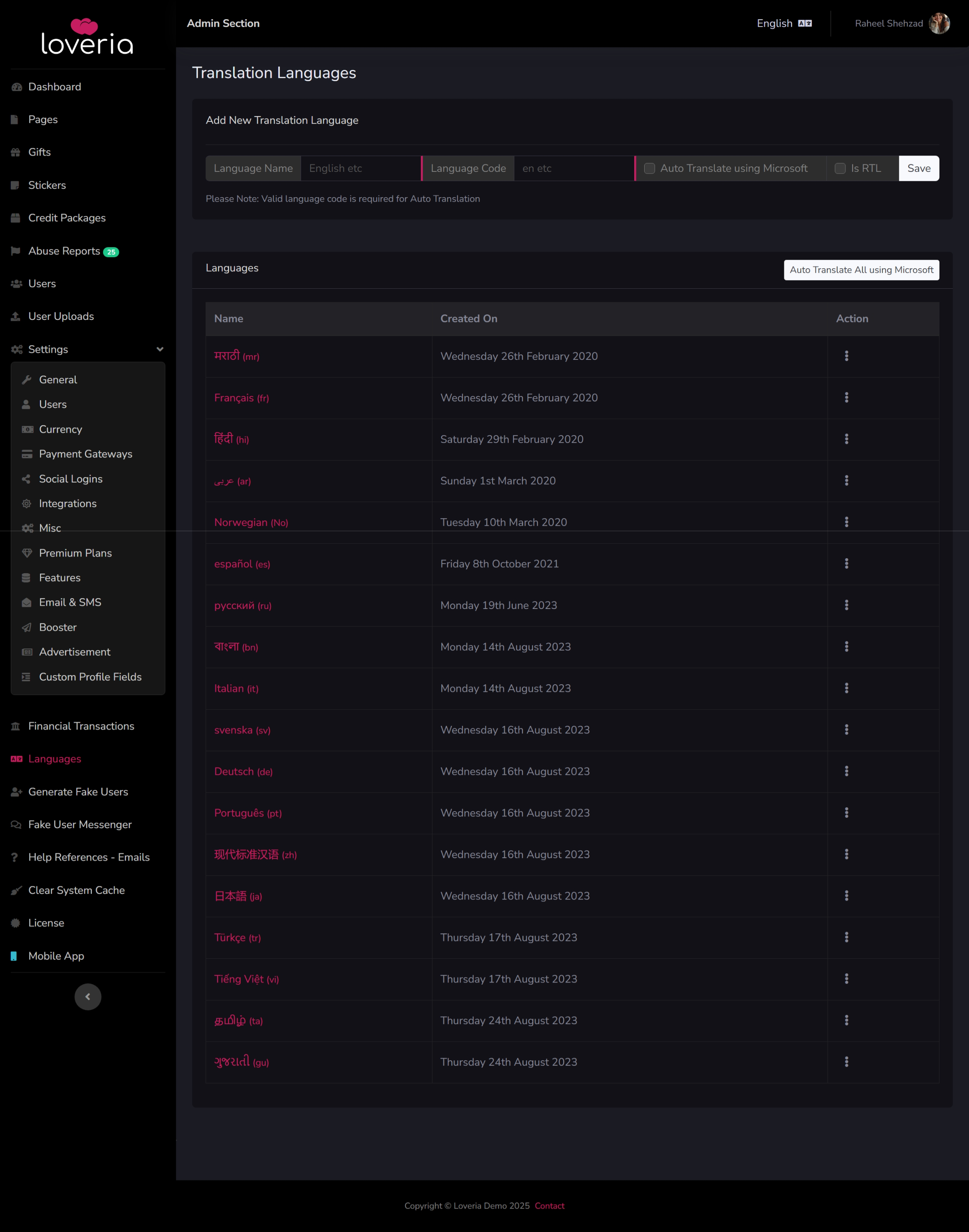
Task: Click the Language Code input field
Action: click(574, 168)
